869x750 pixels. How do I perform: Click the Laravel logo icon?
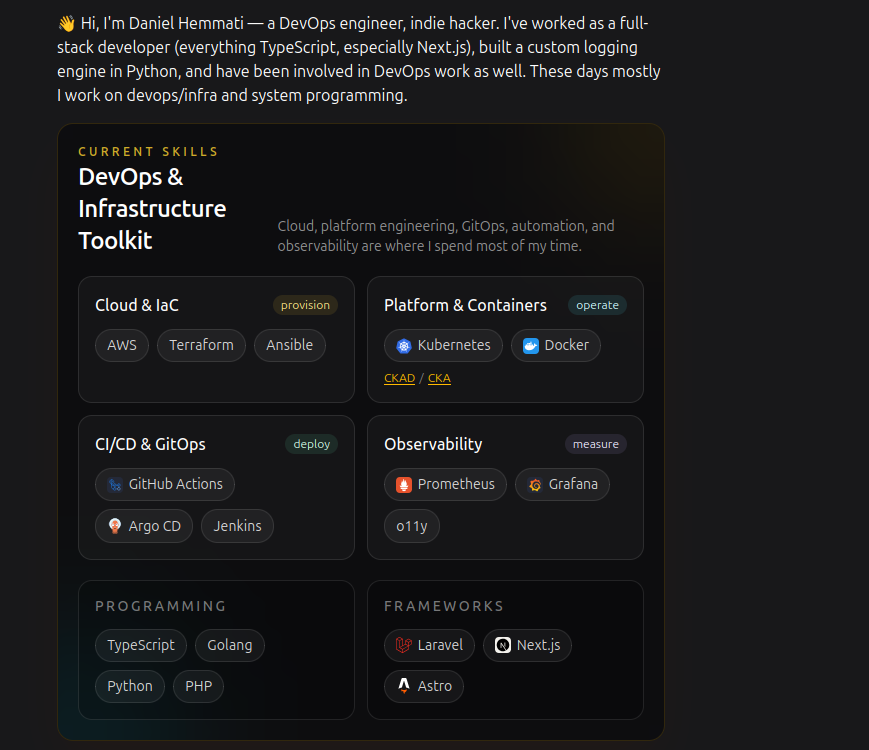(404, 645)
